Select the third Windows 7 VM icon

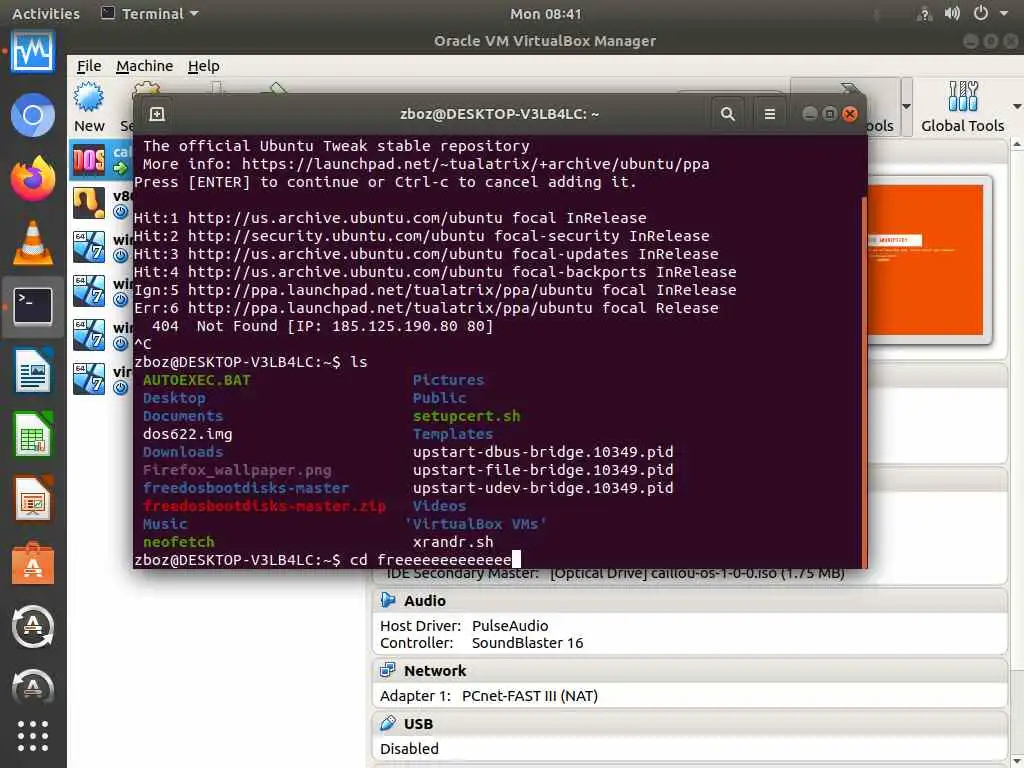[x=89, y=334]
